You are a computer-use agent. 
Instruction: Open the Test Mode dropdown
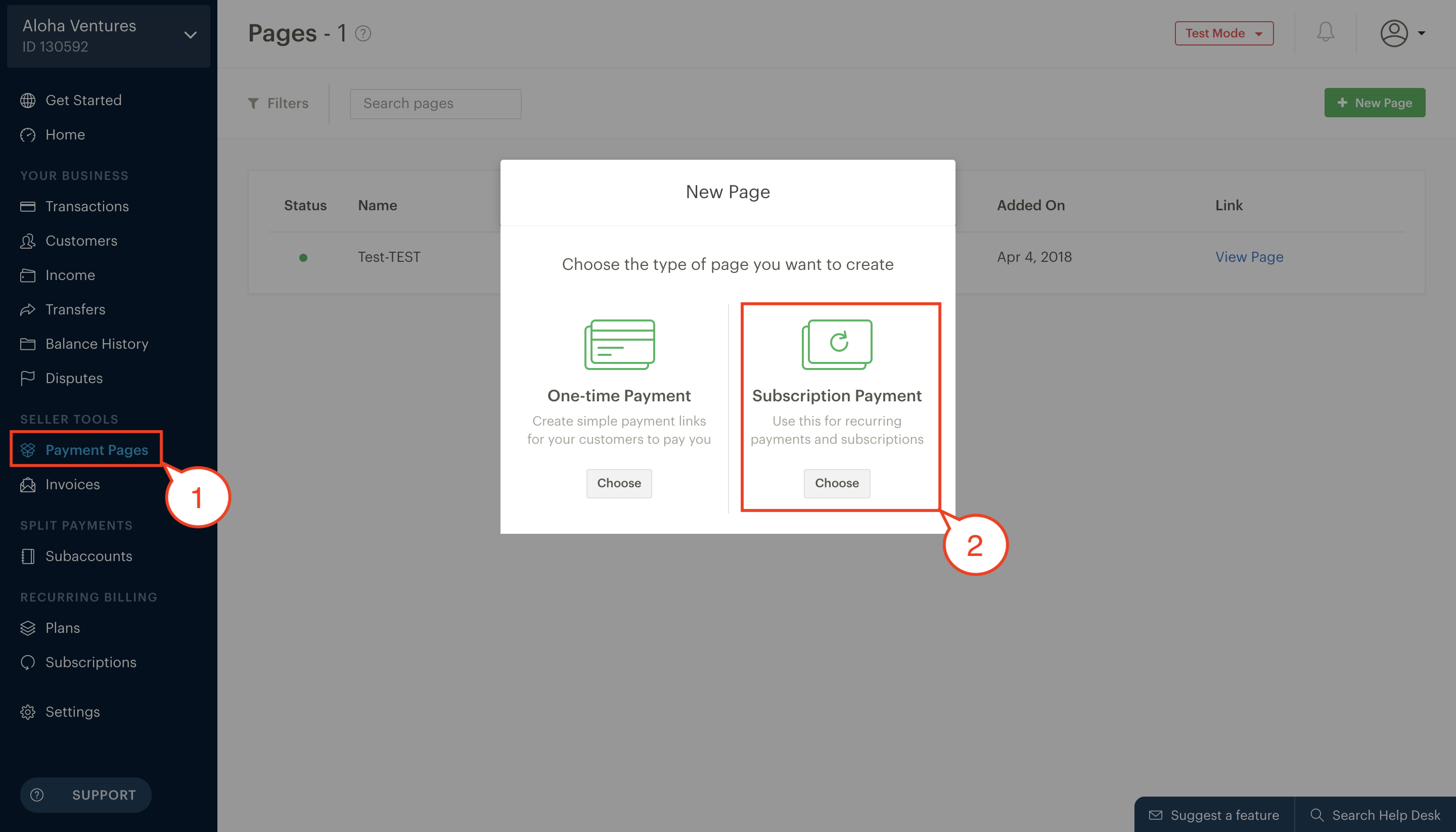point(1224,33)
